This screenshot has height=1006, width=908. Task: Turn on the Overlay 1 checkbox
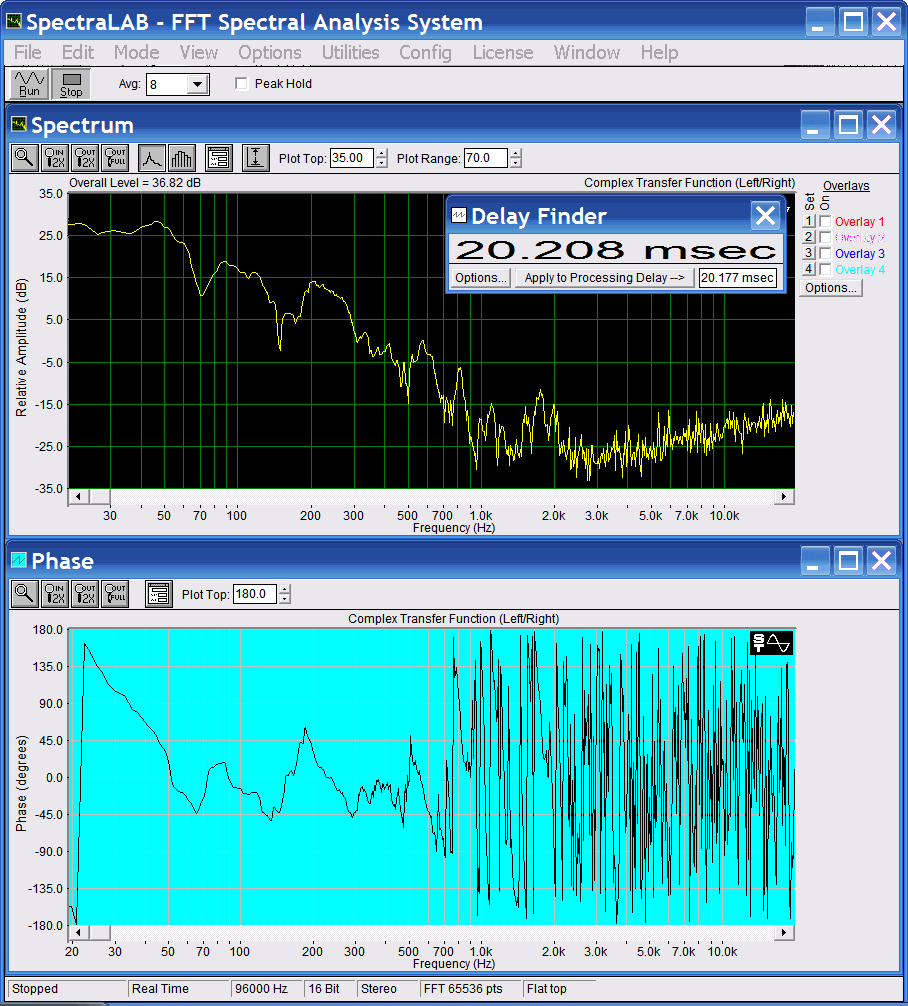click(x=825, y=222)
